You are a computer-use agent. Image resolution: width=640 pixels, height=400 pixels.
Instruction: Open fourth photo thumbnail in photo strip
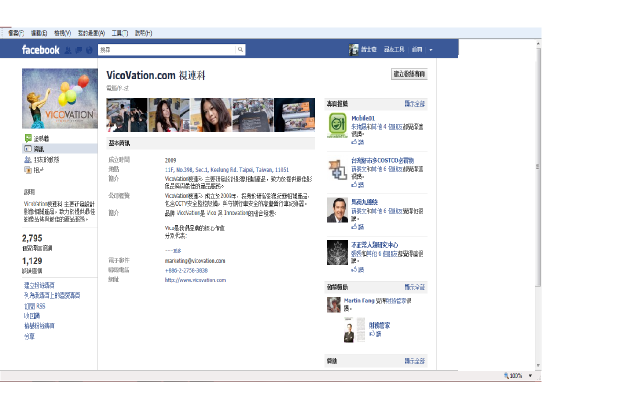253,115
